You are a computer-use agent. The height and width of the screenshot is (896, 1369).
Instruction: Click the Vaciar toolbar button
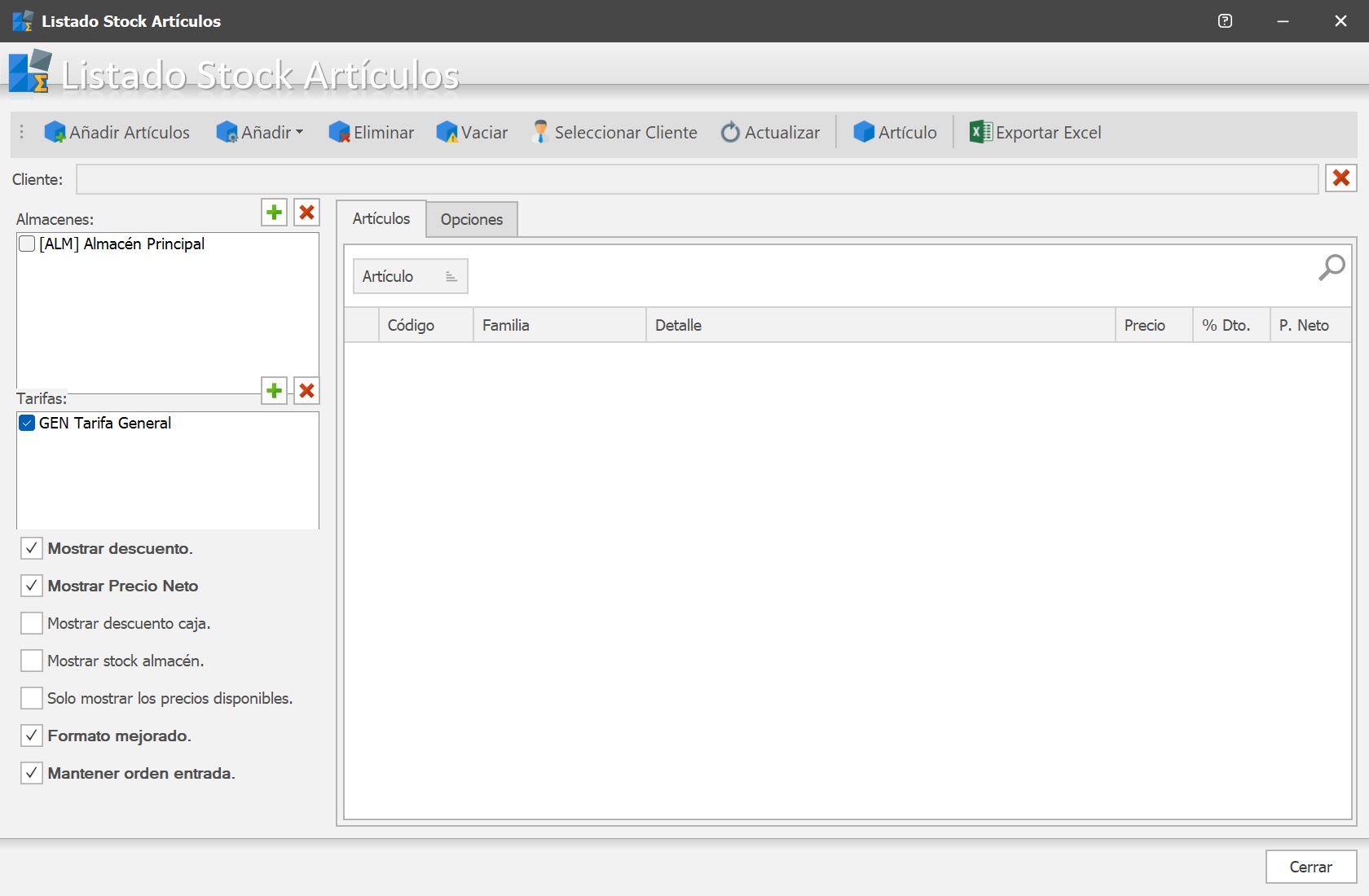pos(472,132)
